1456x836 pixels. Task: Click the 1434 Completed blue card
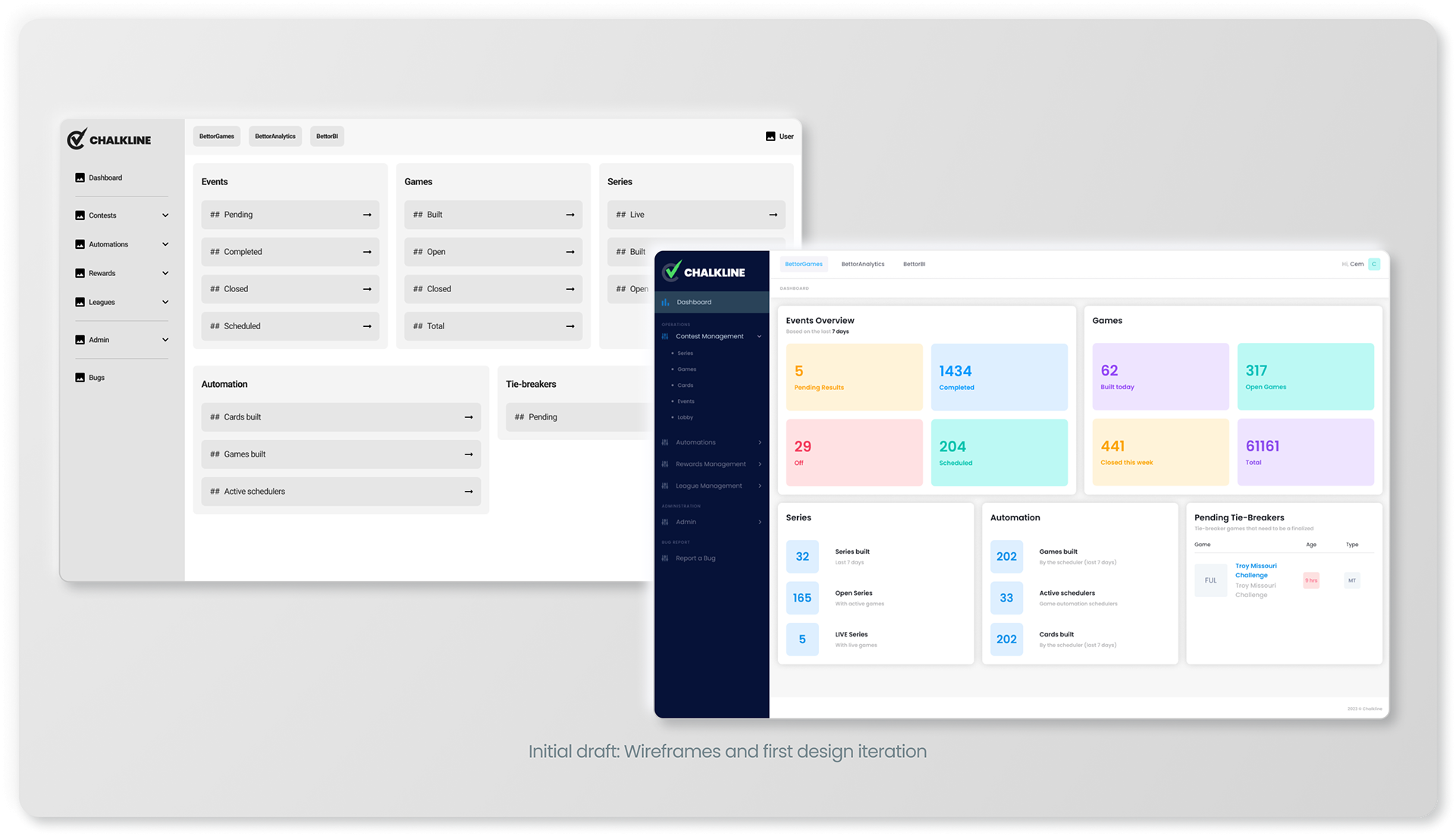point(999,377)
